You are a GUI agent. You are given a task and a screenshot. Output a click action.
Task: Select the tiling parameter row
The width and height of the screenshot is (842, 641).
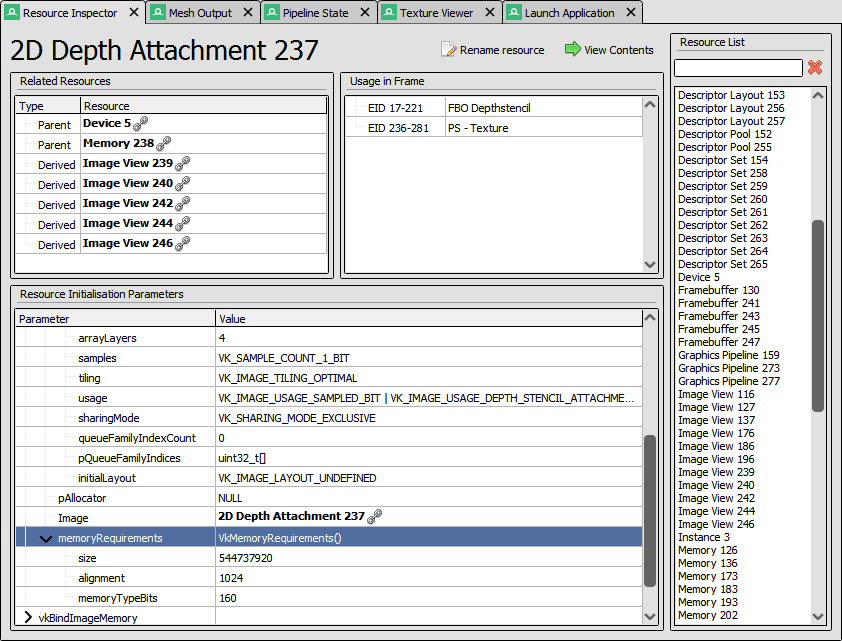329,378
